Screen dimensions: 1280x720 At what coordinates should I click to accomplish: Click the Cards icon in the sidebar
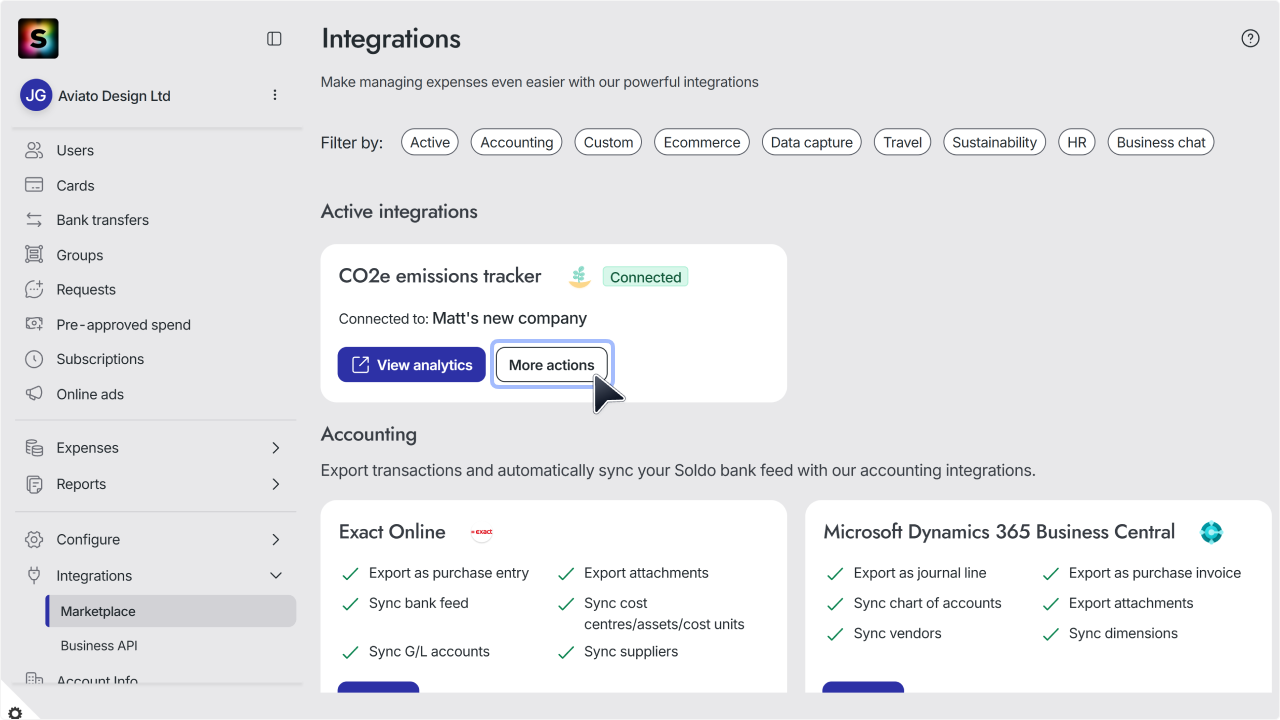click(x=34, y=185)
